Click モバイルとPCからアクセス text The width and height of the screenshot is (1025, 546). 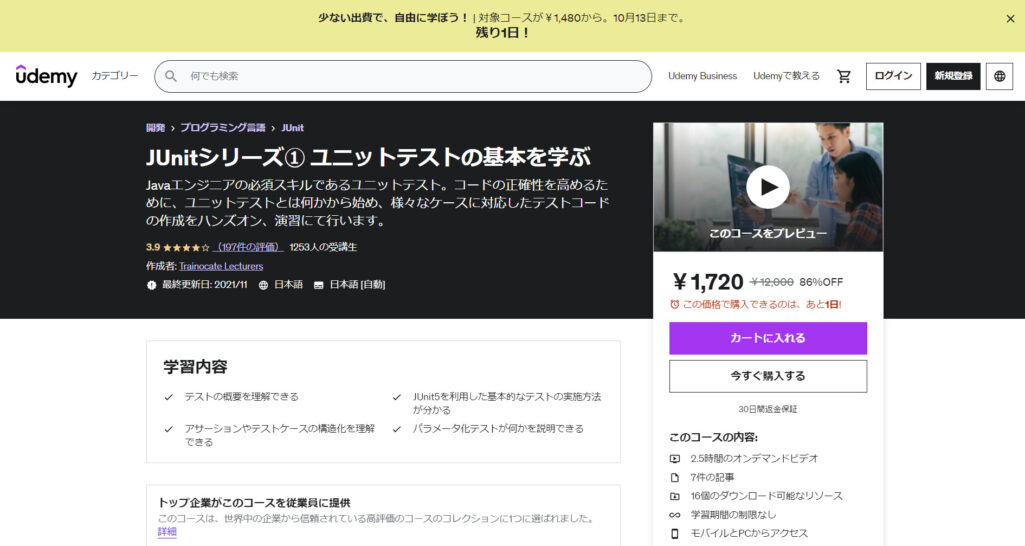(x=749, y=534)
